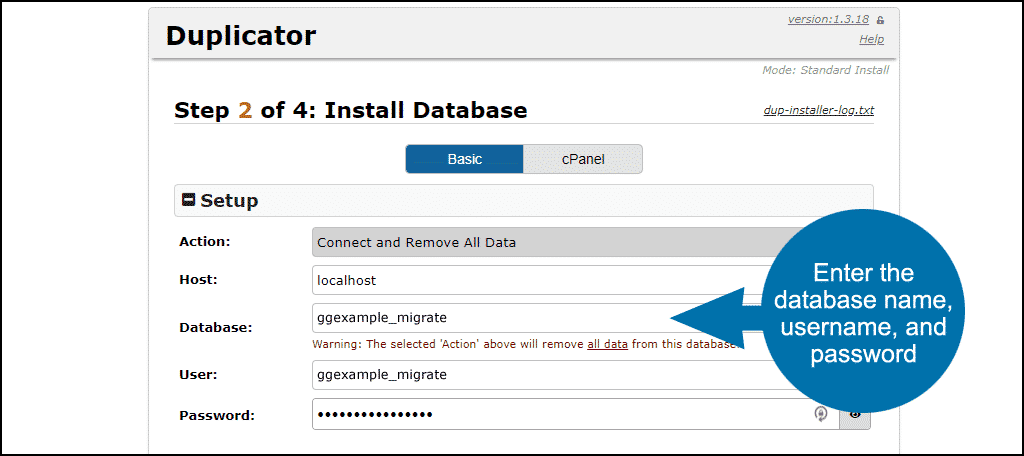Viewport: 1024px width, 456px height.
Task: Click the minus icon beside Setup
Action: [x=189, y=200]
